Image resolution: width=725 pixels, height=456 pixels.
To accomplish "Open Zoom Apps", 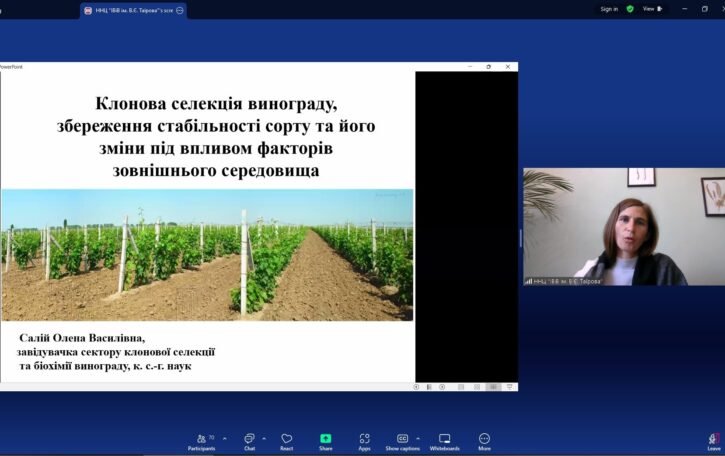I will pos(364,439).
